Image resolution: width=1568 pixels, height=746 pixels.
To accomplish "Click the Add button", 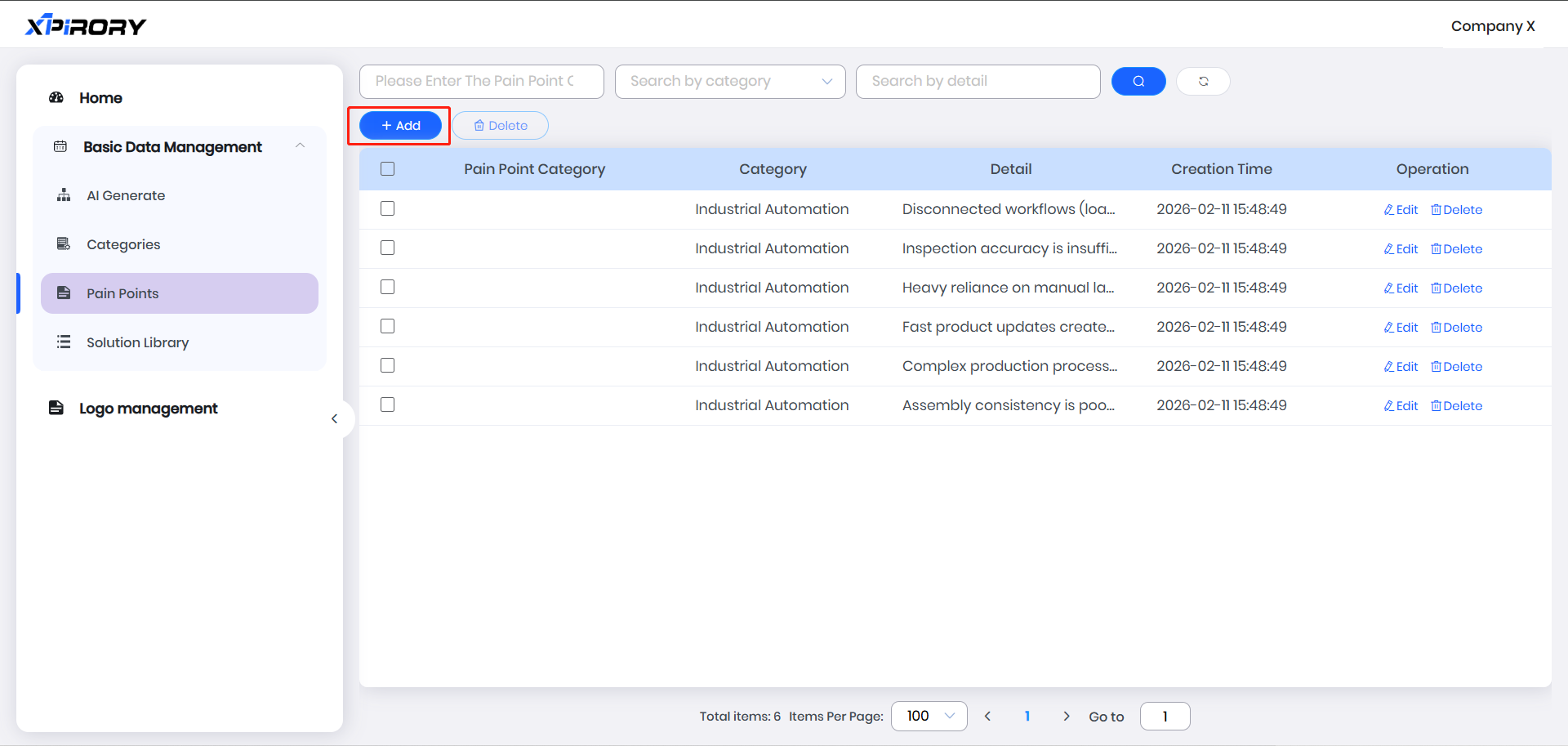I will [400, 126].
